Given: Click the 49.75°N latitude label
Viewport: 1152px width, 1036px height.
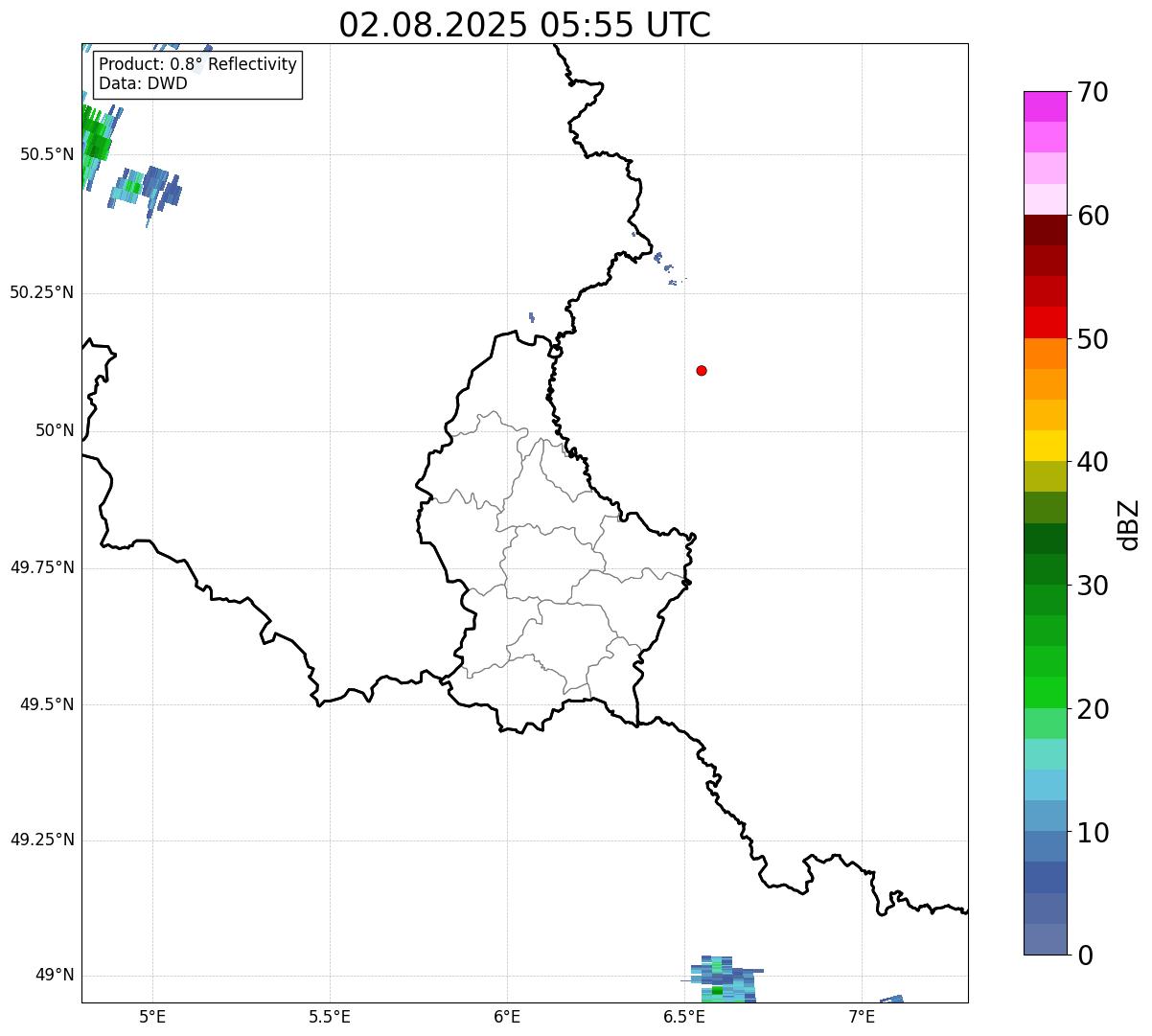Looking at the screenshot, I should pos(42,567).
